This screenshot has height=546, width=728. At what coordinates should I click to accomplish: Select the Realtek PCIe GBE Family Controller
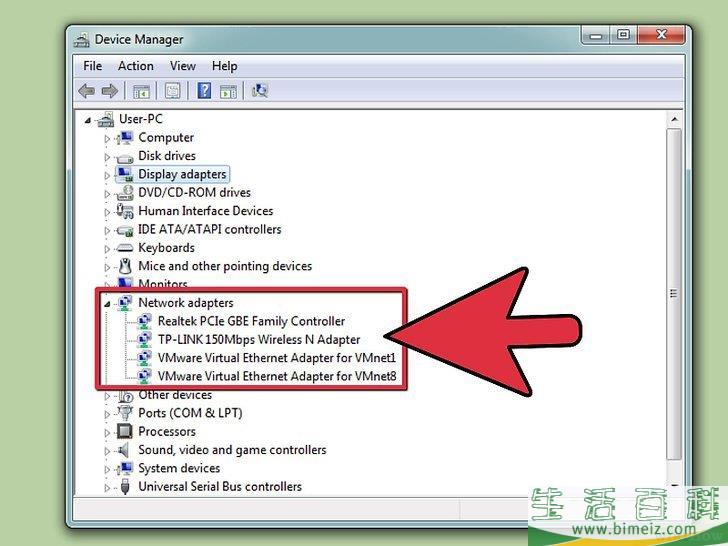[251, 321]
